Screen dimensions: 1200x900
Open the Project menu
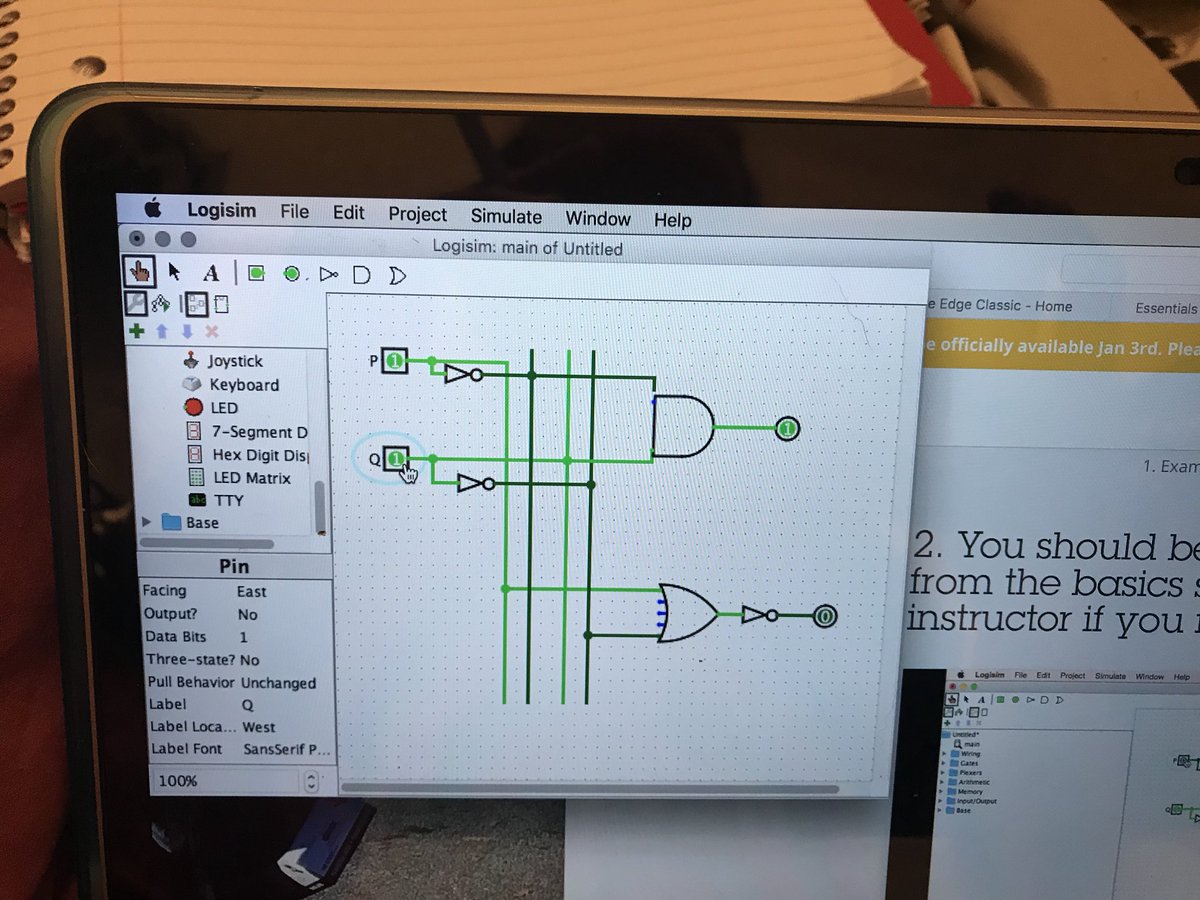pos(418,214)
